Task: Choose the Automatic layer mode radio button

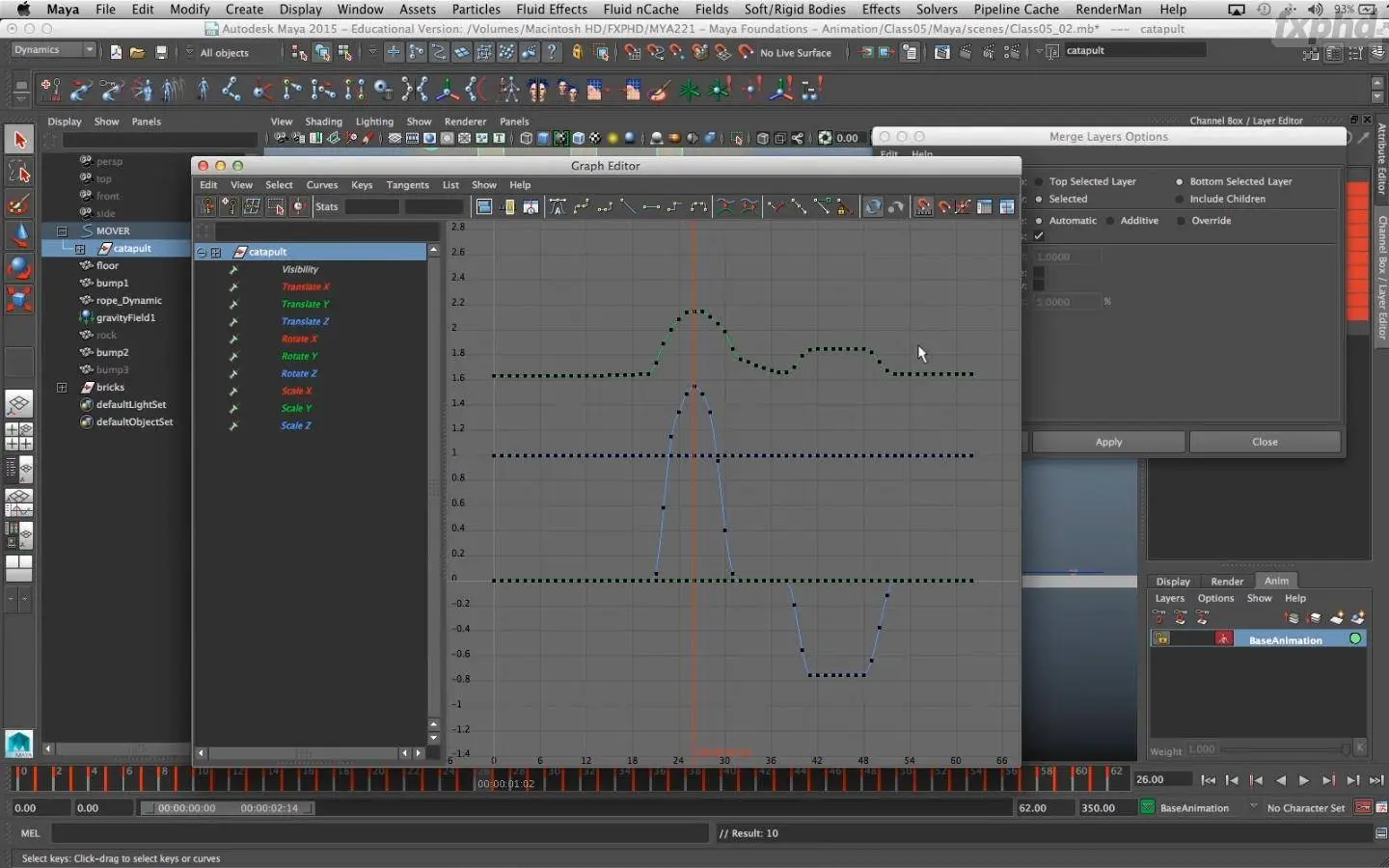Action: click(1039, 221)
